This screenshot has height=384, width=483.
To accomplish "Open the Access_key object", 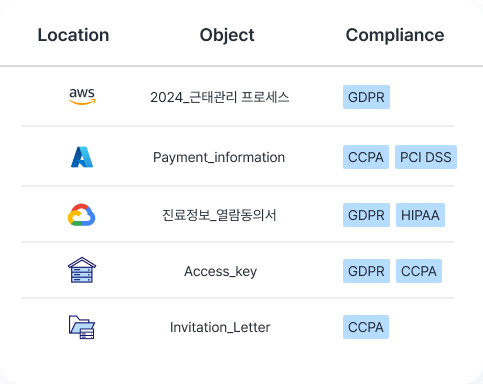I will [220, 271].
